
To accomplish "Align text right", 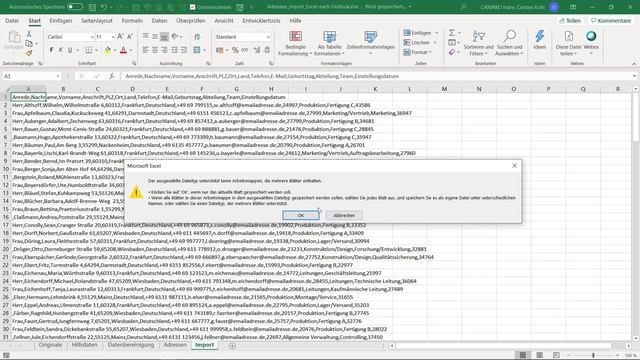I will [164, 50].
